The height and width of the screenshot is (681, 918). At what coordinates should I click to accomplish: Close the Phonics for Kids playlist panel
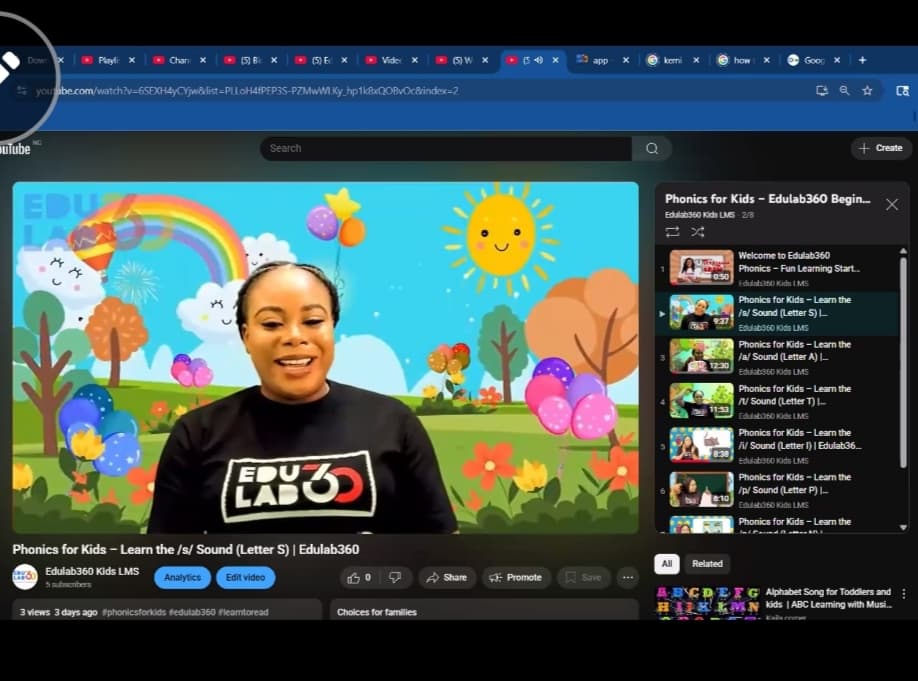pyautogui.click(x=892, y=204)
